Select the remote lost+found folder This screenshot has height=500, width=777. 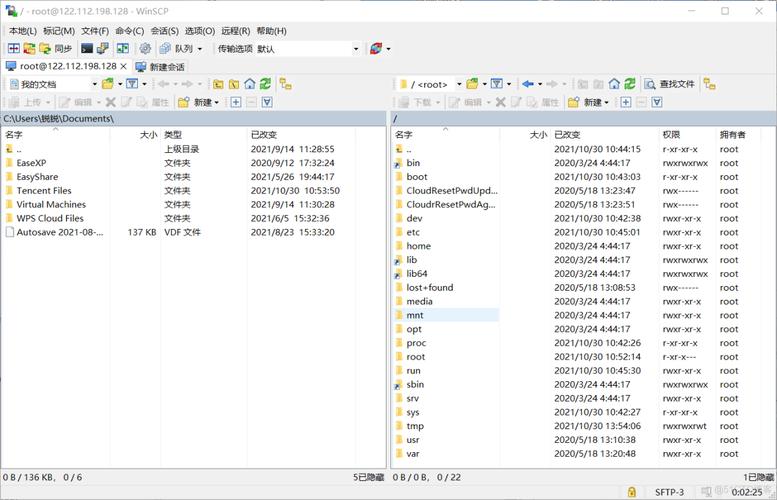tap(429, 288)
